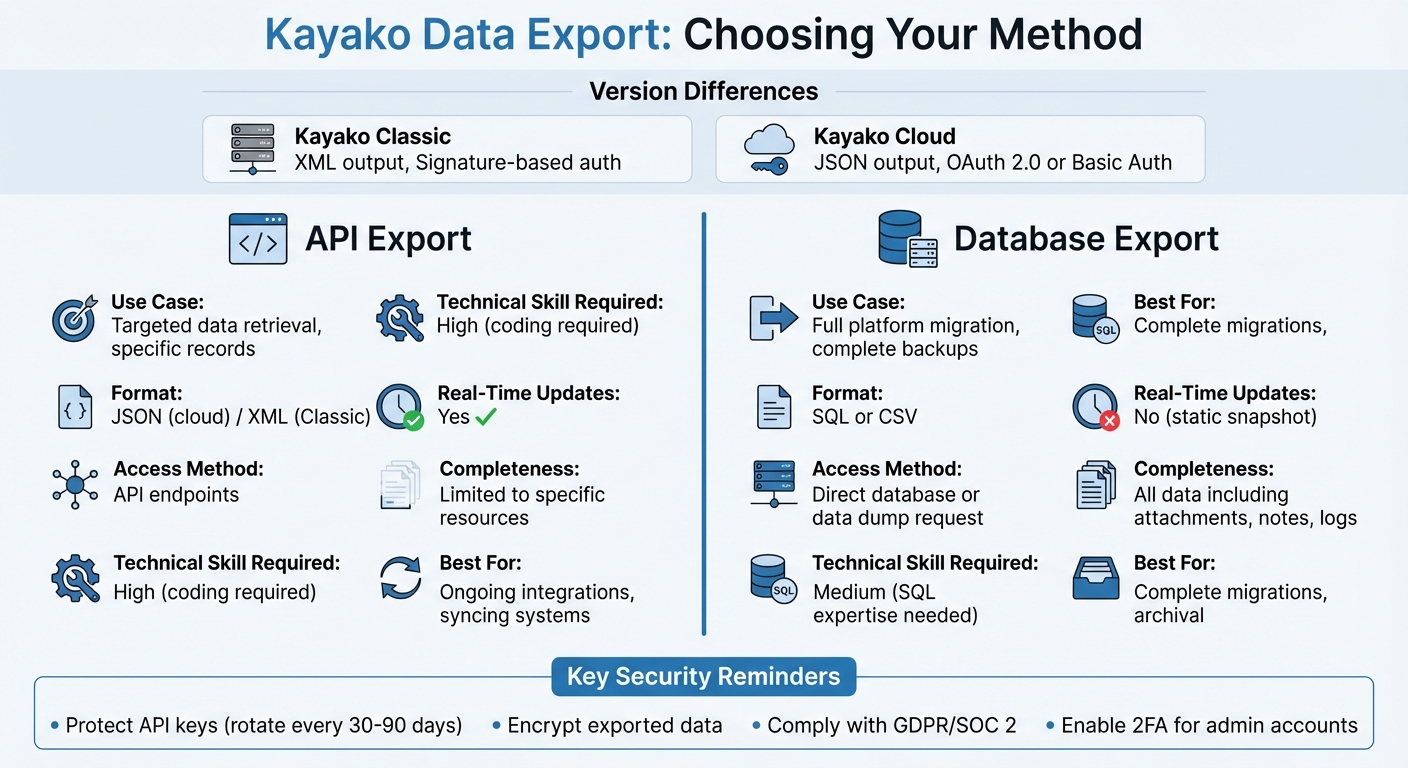Click the Key Security Reminders banner
1408x768 pixels.
coord(703,676)
